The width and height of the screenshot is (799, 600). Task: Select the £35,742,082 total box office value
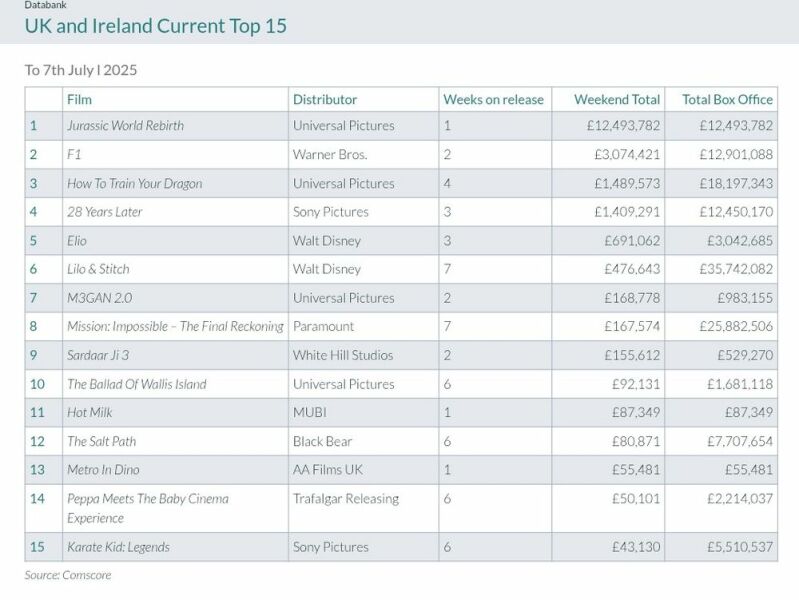(727, 269)
